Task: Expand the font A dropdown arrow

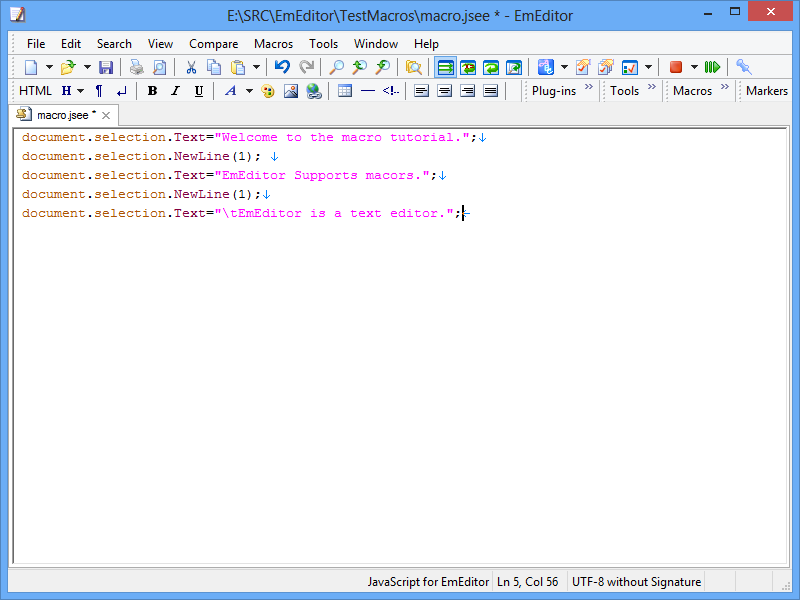Action: (249, 91)
